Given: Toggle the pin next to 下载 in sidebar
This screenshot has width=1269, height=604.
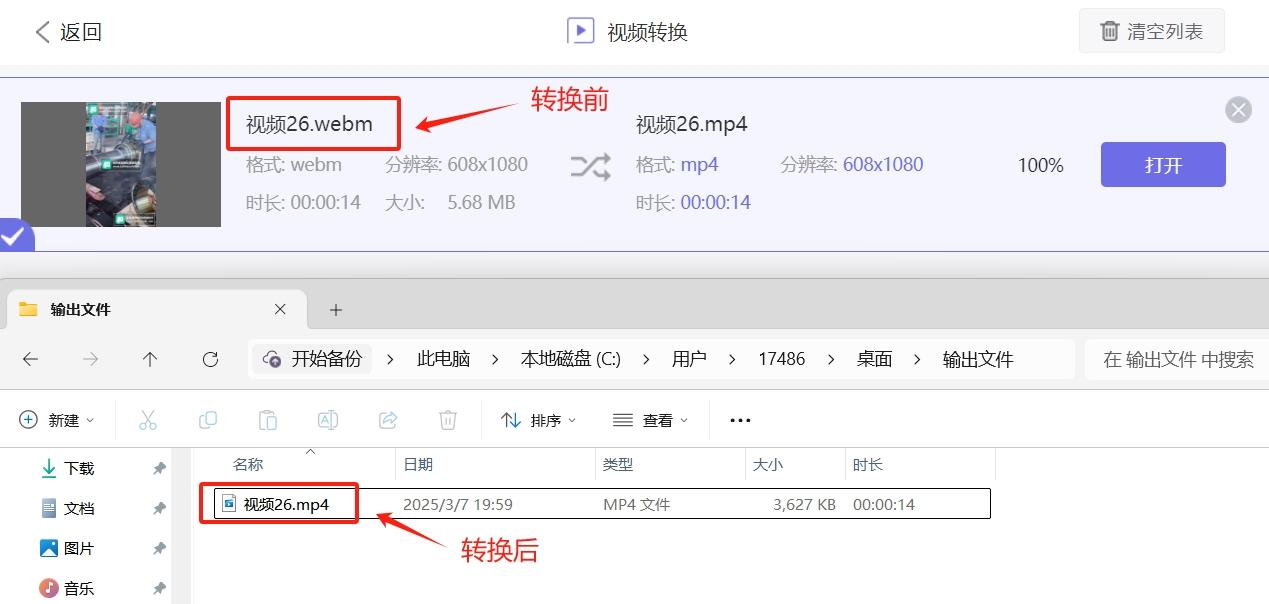Looking at the screenshot, I should (159, 467).
